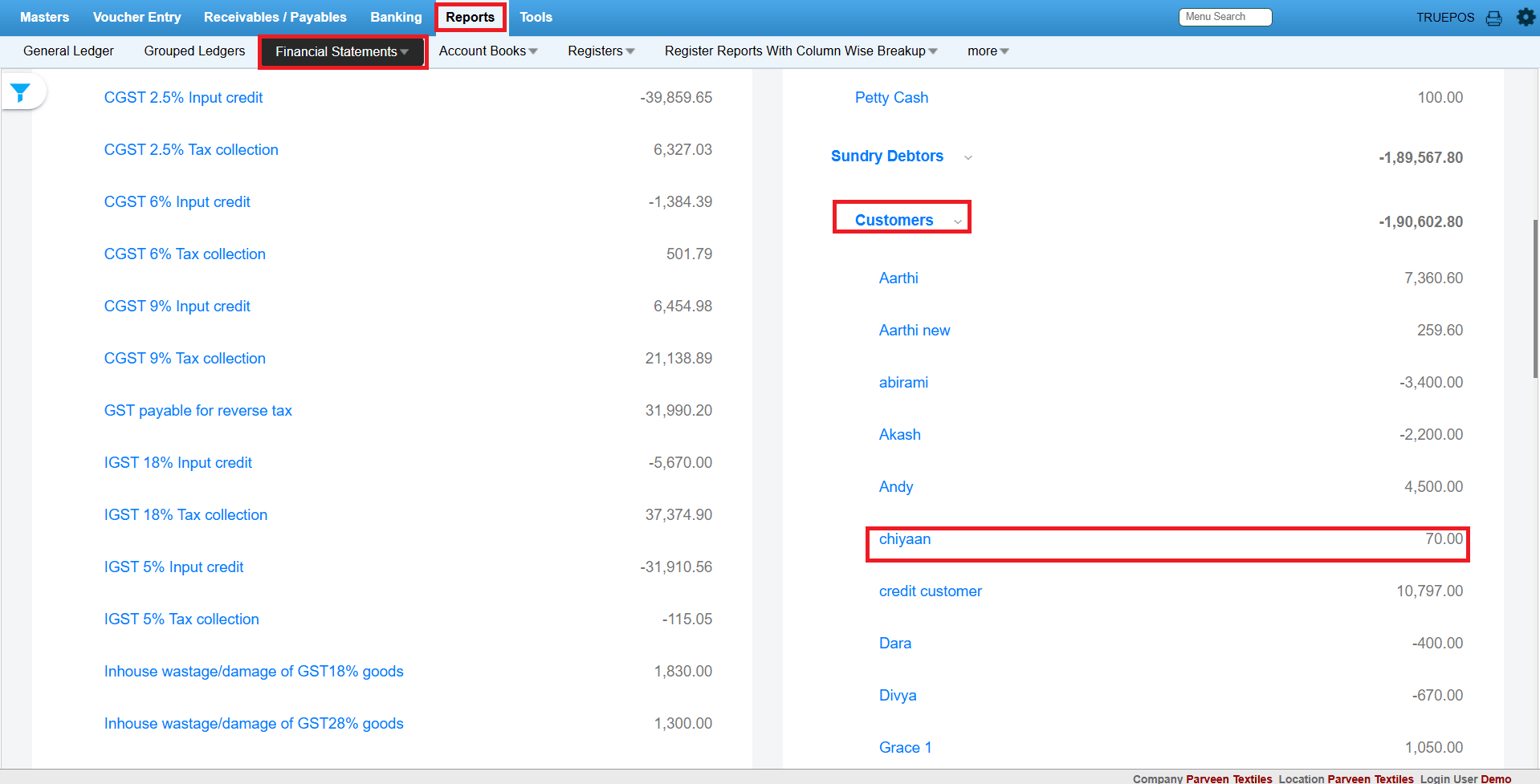Open the Petty Cash ledger
Screen dimensions: 1540x784
tap(891, 98)
